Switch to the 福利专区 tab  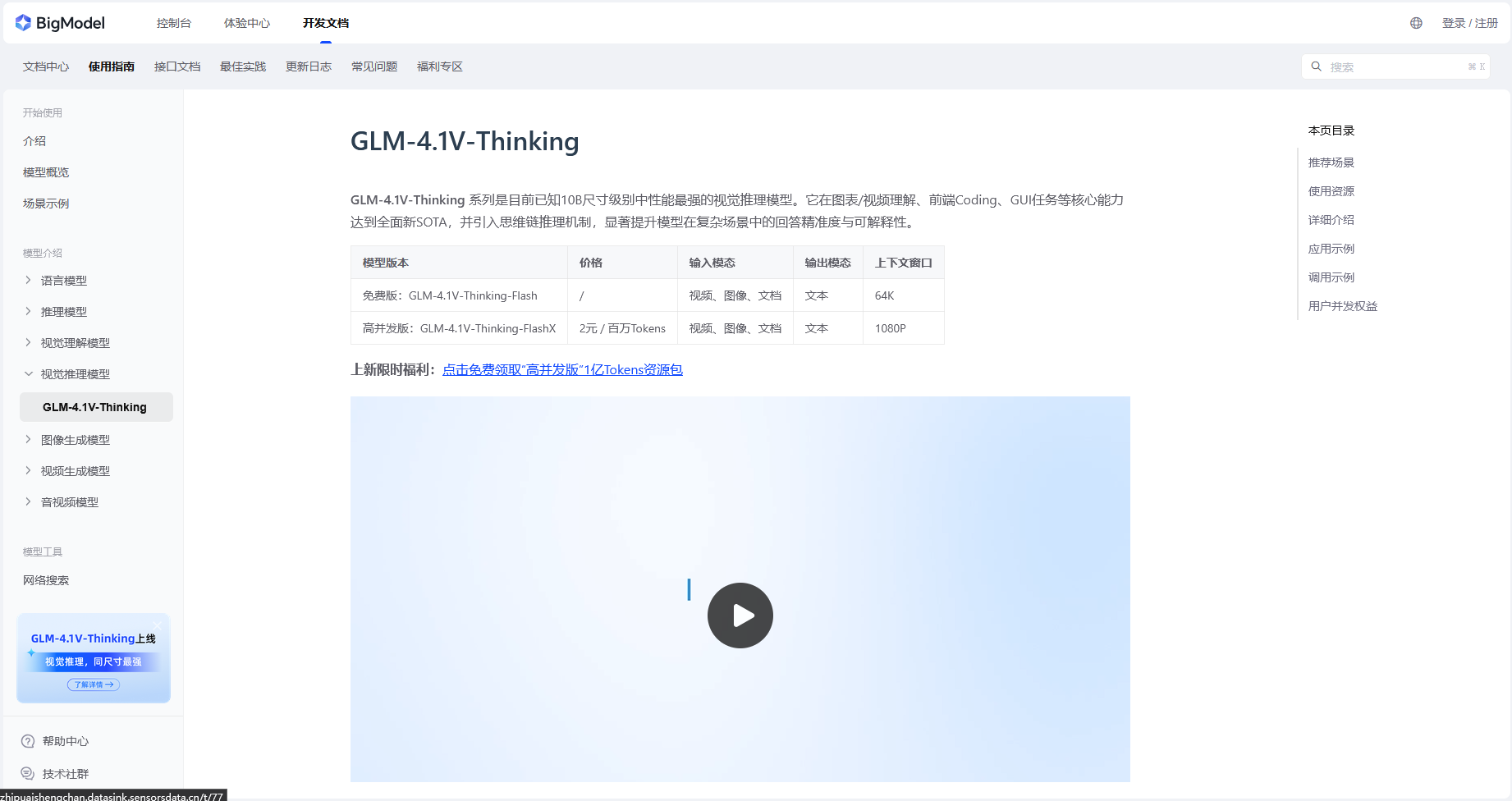(440, 66)
